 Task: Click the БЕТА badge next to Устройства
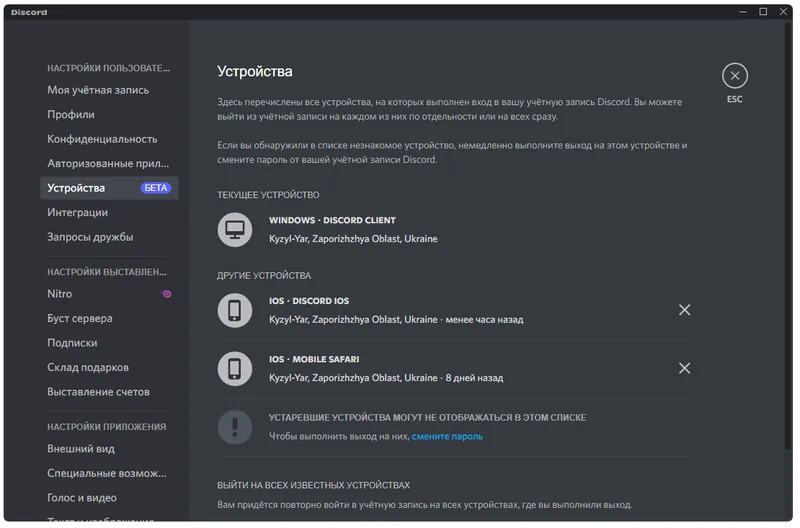[156, 188]
